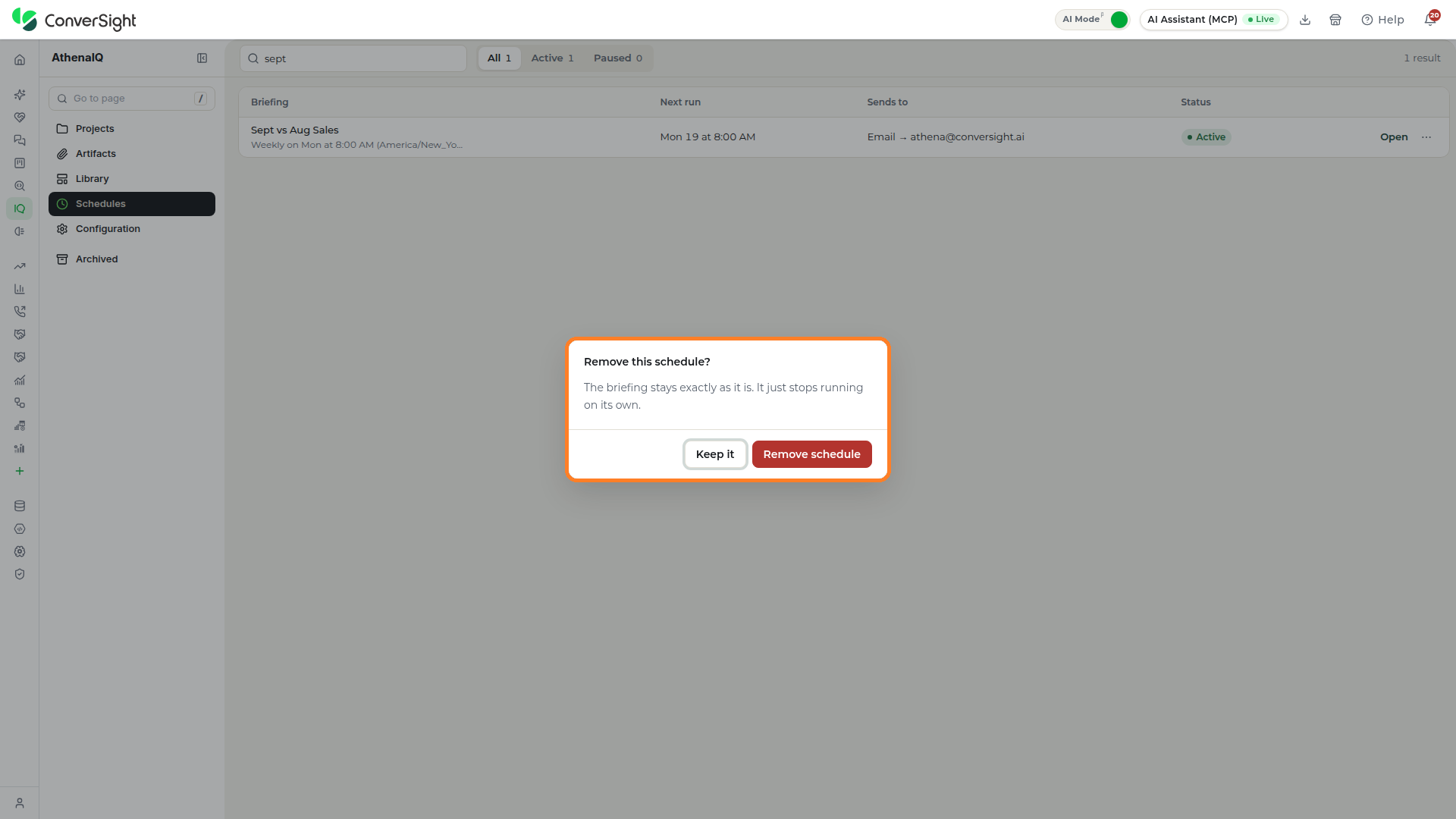
Task: Open Artifacts in the AthenaIQ menu
Action: [x=132, y=154]
